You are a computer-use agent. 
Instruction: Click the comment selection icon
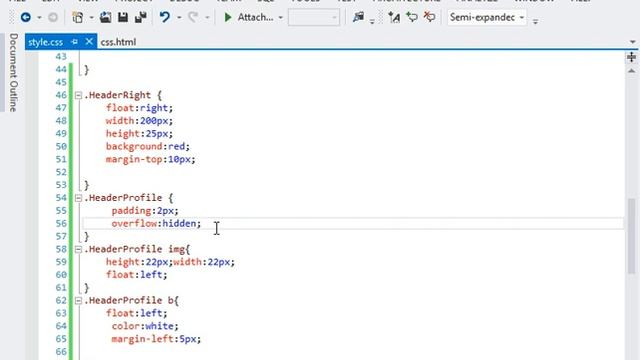pyautogui.click(x=412, y=17)
